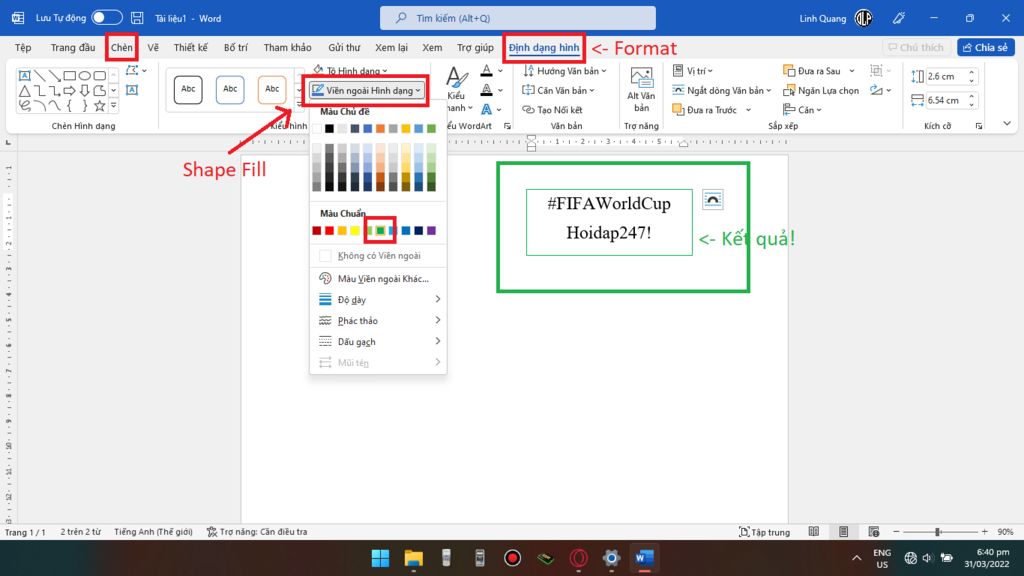Viewport: 1024px width, 576px height.
Task: Open Tô Hình dạng shape fill dropdown
Action: (349, 71)
